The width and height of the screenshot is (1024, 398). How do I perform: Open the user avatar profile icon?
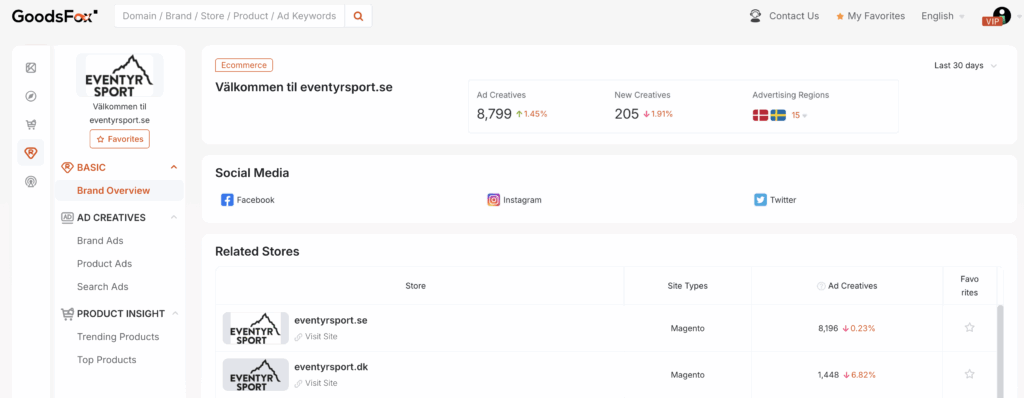click(x=1001, y=15)
